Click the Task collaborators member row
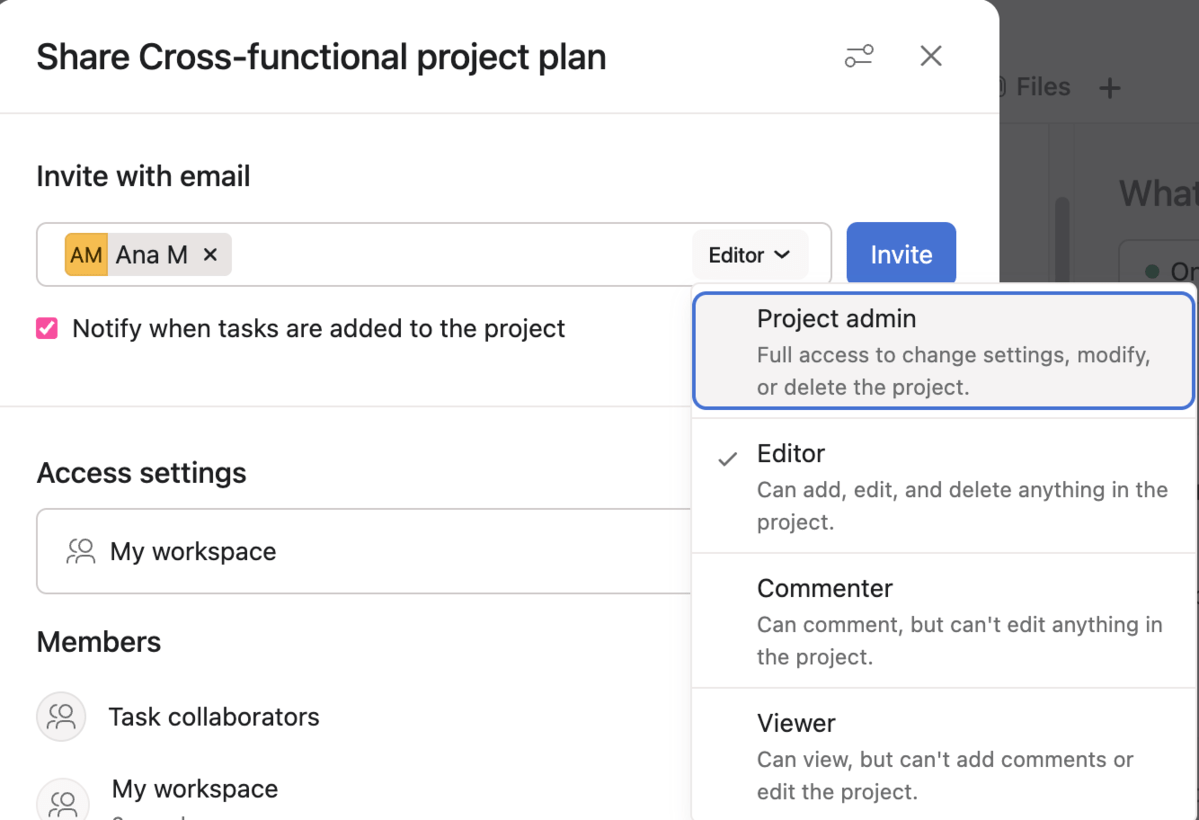Image resolution: width=1199 pixels, height=820 pixels. tap(213, 716)
